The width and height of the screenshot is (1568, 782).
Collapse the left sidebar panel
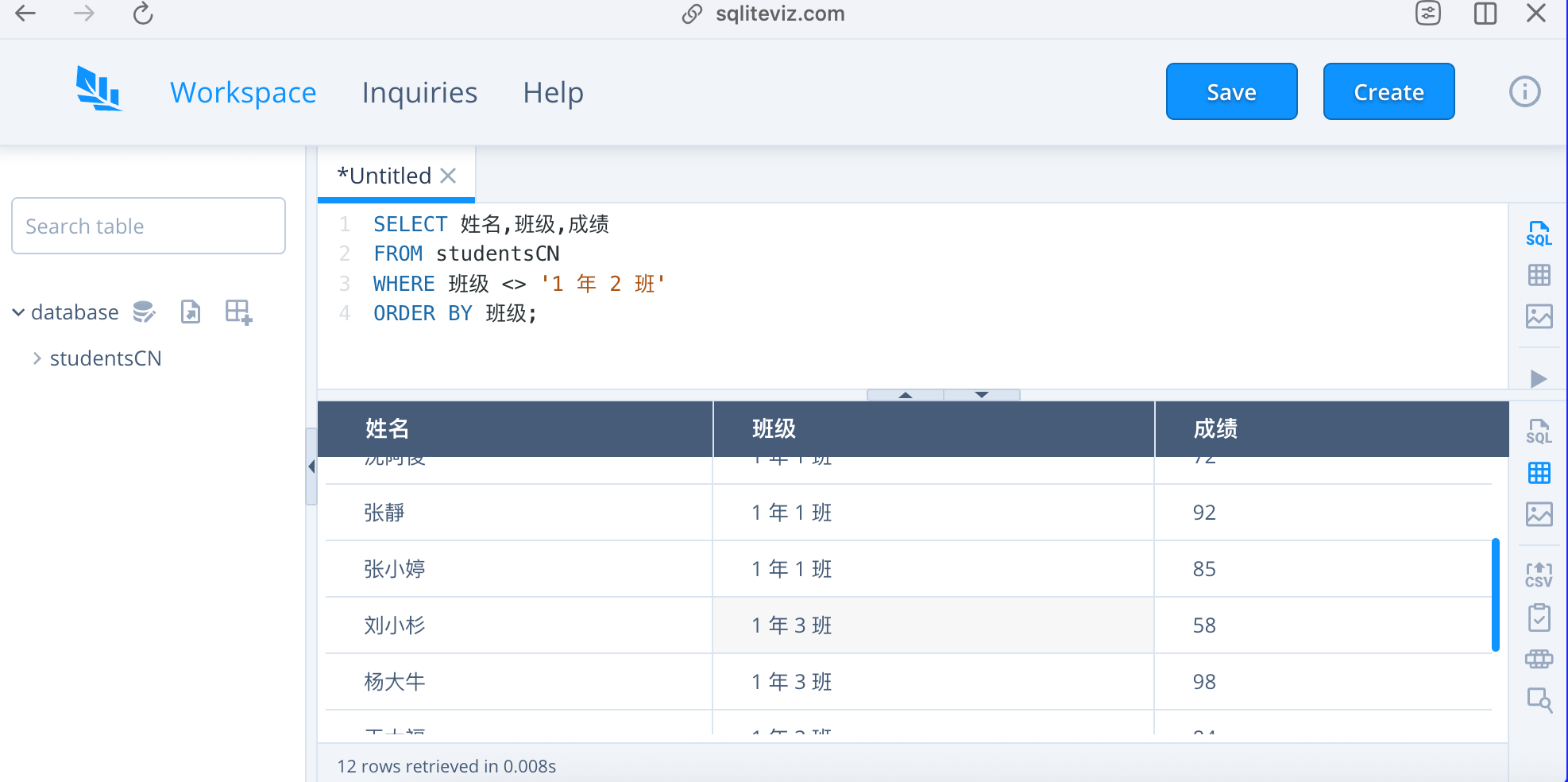coord(311,466)
